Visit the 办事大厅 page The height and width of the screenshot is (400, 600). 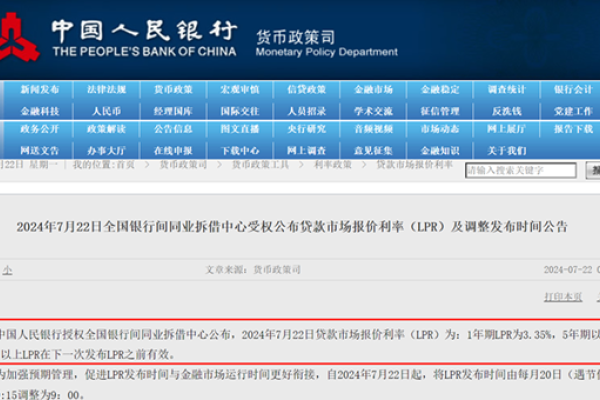106,151
